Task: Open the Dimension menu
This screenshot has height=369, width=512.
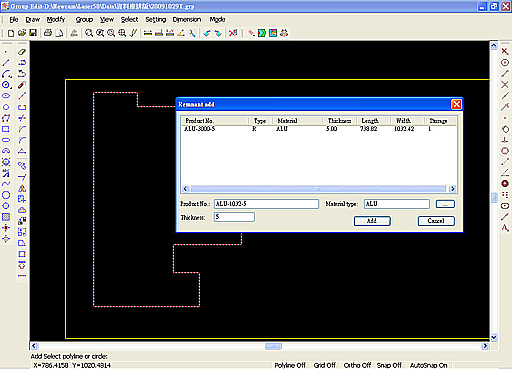Action: 187,20
